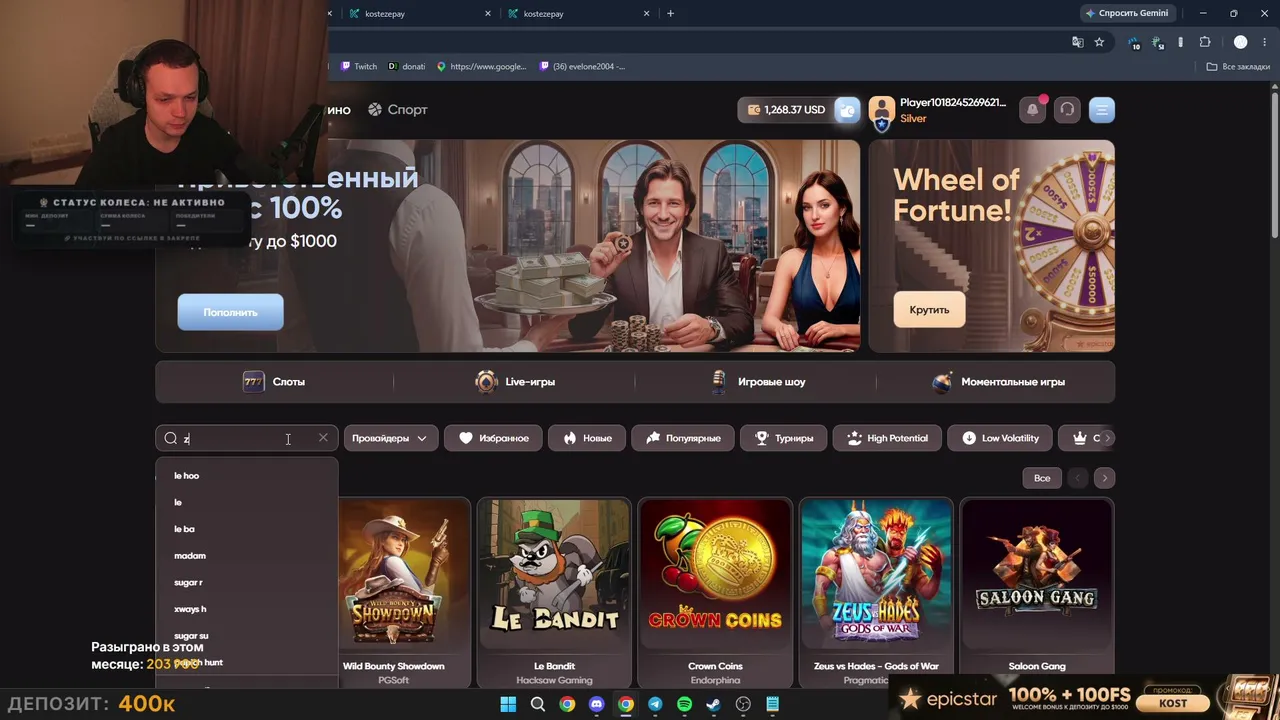Open the Игровые шоу category tab
1280x720 pixels.
(757, 382)
